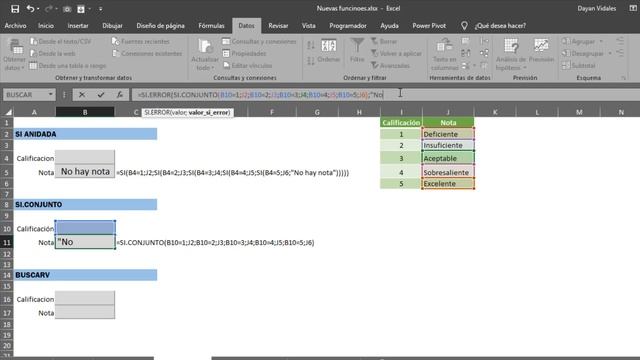The image size is (640, 360).
Task: Click the 'No hay nota' cell
Action: [85, 171]
